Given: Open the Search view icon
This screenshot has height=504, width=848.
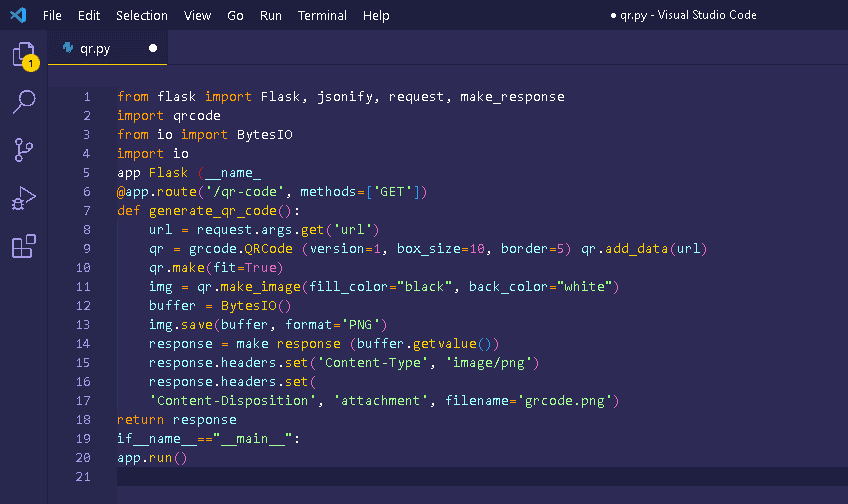Looking at the screenshot, I should click(24, 102).
